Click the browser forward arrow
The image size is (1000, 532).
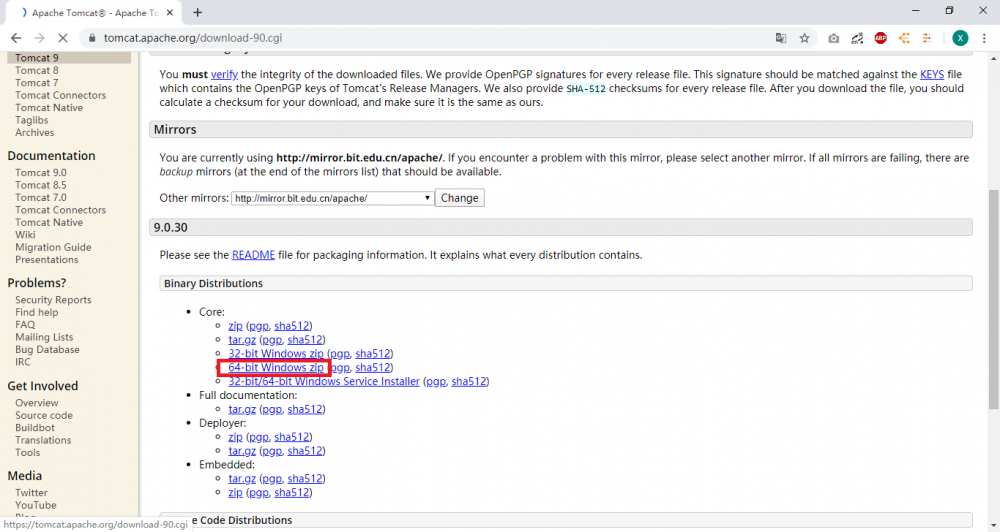click(39, 38)
